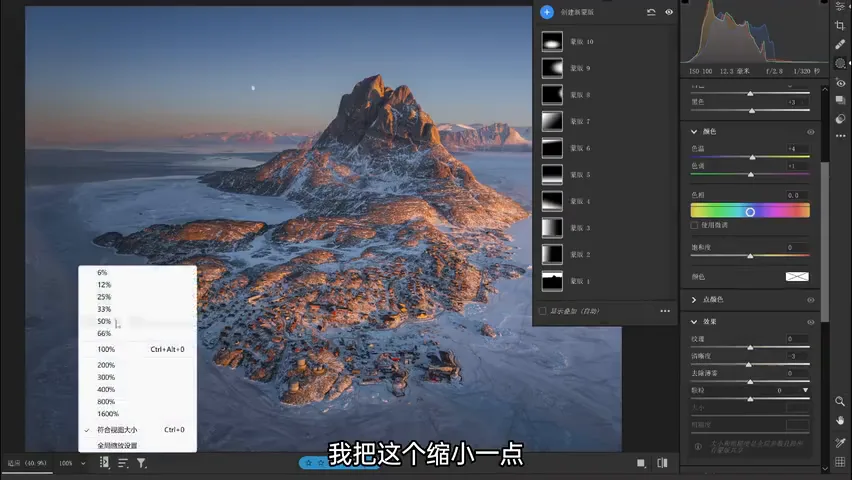This screenshot has height=480, width=852.
Task: Expand the 颗粒 grain disclosure triangle
Action: tap(805, 390)
